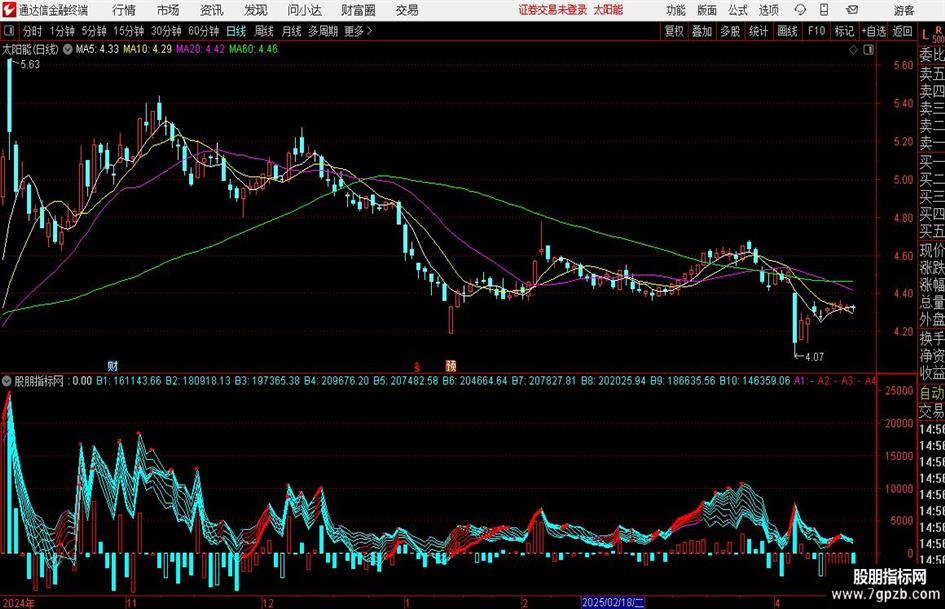The image size is (945, 609).
Task: Add stock with +自选 button
Action: point(874,31)
